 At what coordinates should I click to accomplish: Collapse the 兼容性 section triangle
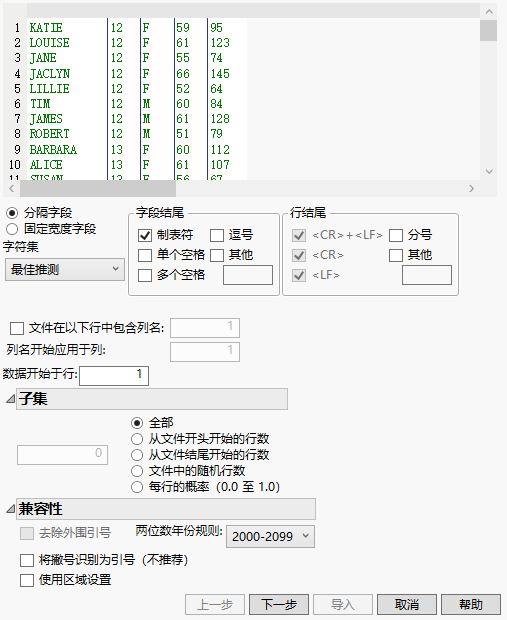tap(10, 509)
